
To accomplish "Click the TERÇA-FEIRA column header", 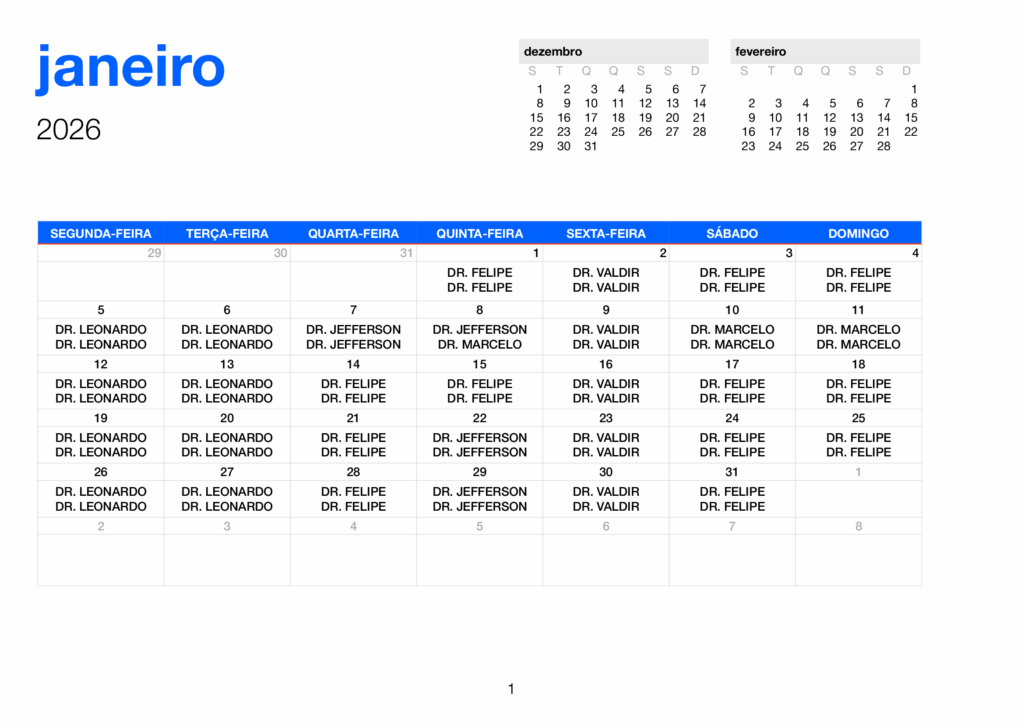I will tap(227, 233).
